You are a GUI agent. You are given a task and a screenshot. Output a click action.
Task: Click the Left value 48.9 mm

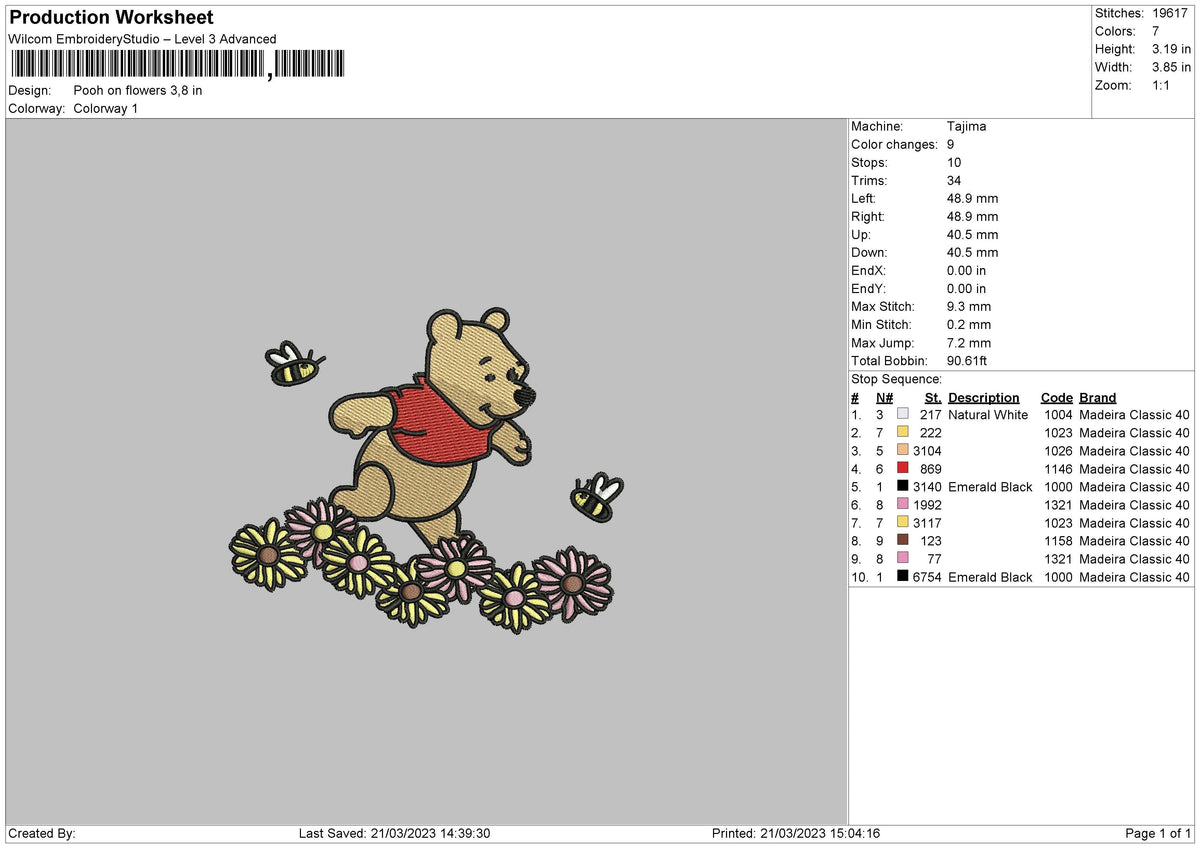[x=973, y=199]
